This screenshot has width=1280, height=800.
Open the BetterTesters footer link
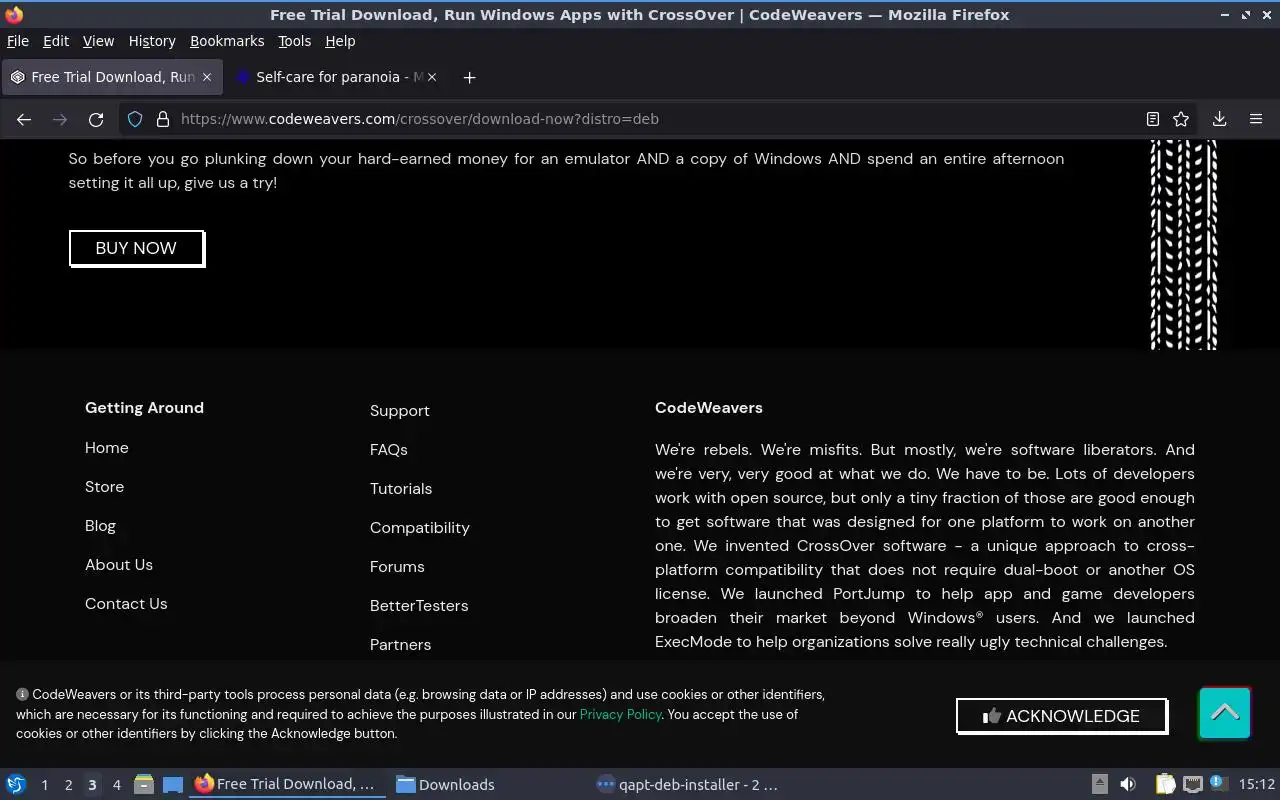(419, 606)
